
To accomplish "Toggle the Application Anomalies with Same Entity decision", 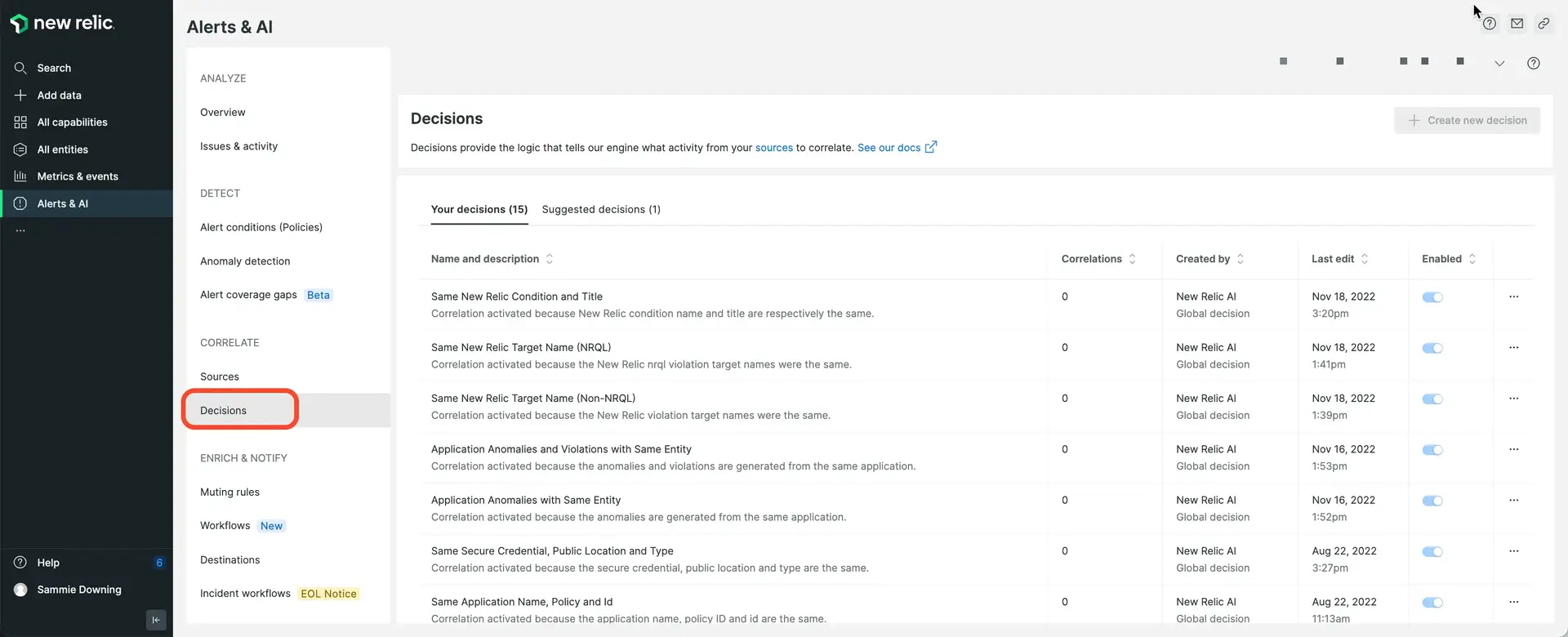I will [x=1432, y=501].
